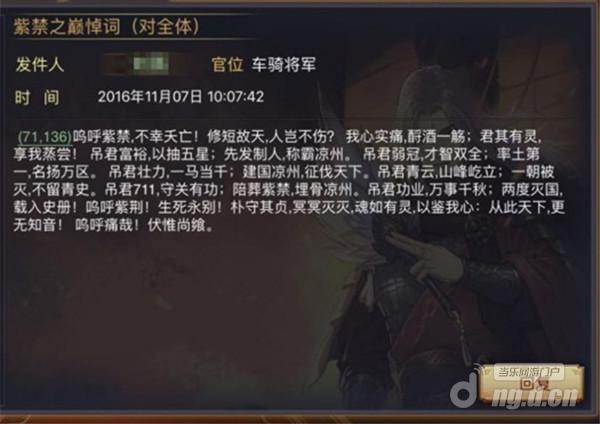The image size is (600, 424).
Task: Click the 回复 reply button
Action: coord(532,385)
